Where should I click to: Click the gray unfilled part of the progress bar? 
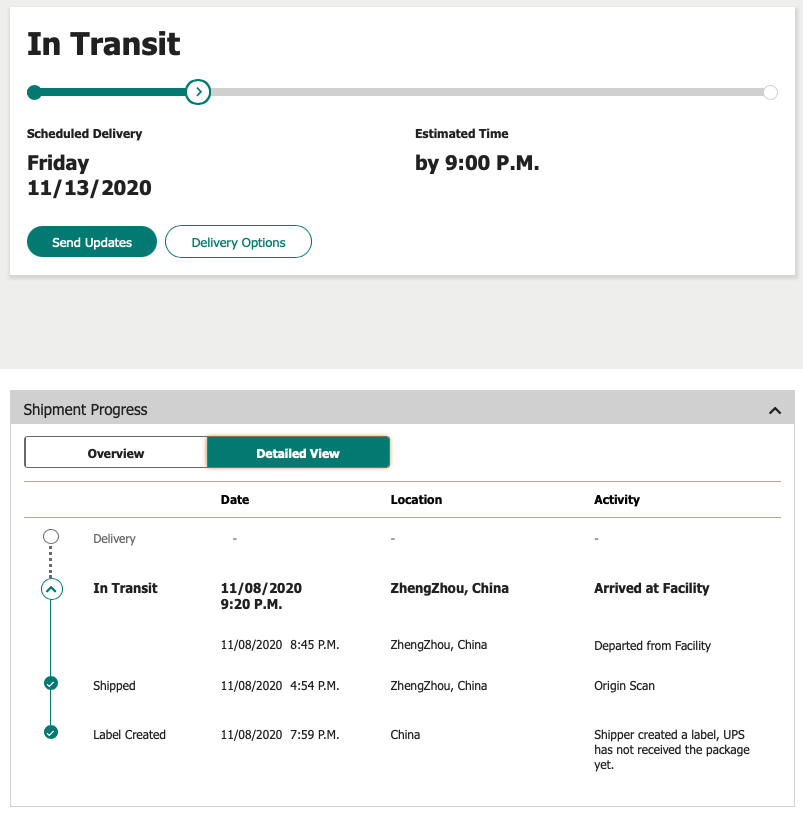(480, 93)
